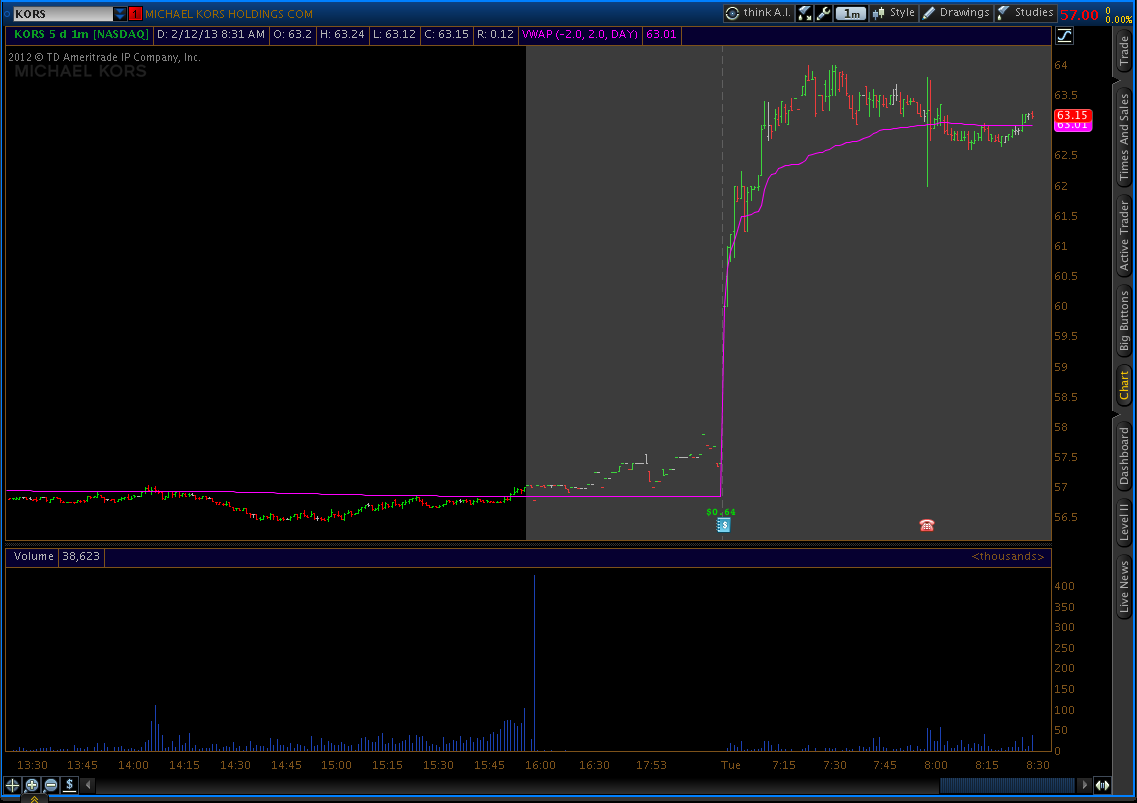
Task: Click the red 63.15 price bubble on axis
Action: pyautogui.click(x=1072, y=115)
